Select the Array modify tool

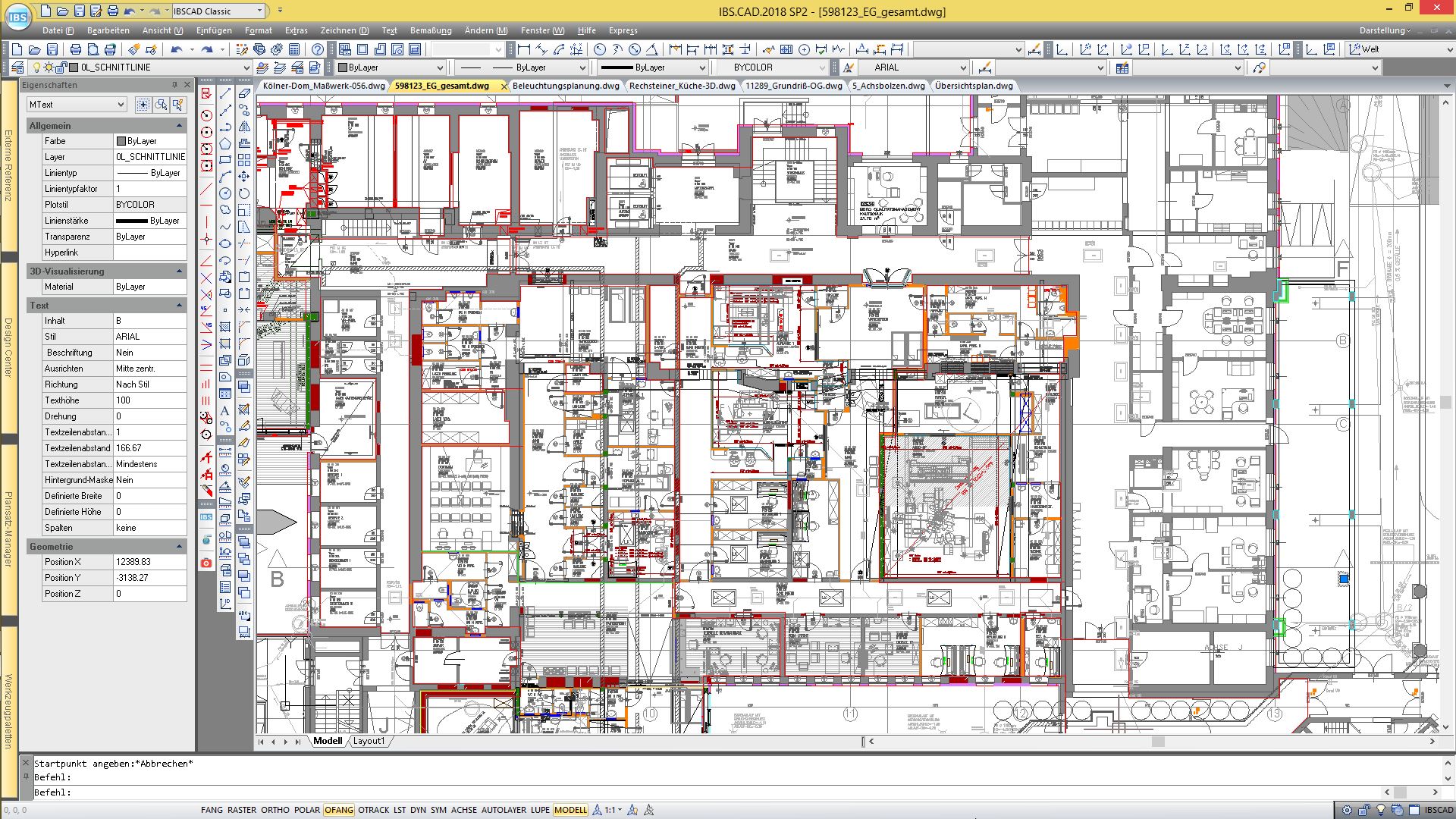pos(244,161)
